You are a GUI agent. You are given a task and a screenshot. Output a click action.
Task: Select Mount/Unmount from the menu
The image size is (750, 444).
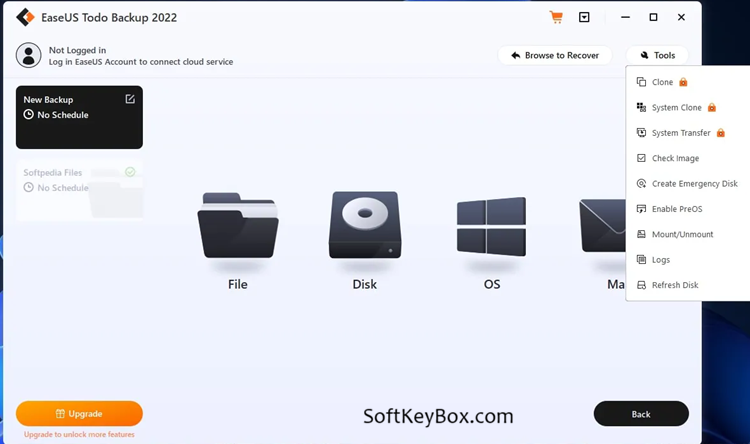[688, 234]
